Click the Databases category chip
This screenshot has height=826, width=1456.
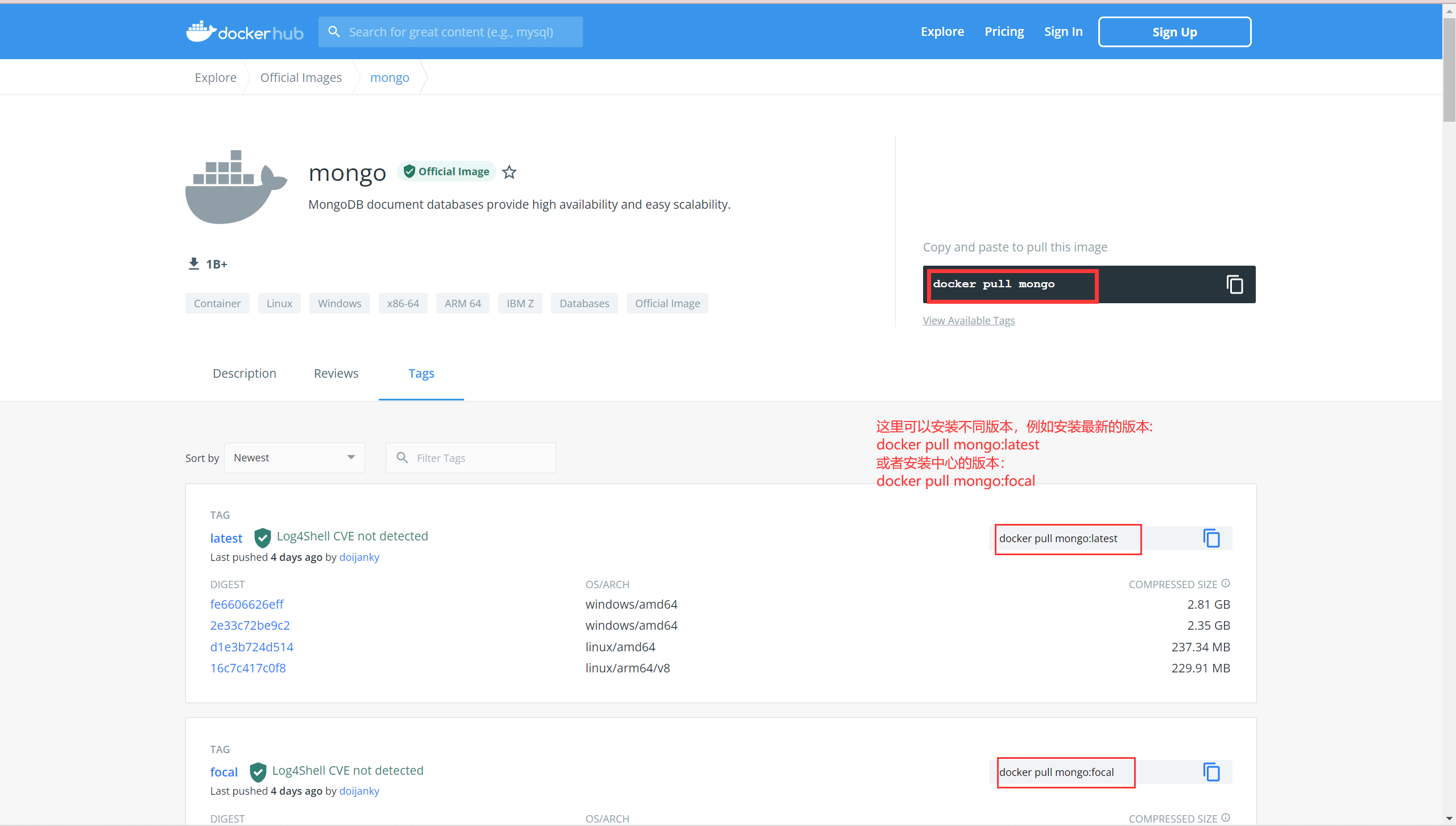point(584,303)
